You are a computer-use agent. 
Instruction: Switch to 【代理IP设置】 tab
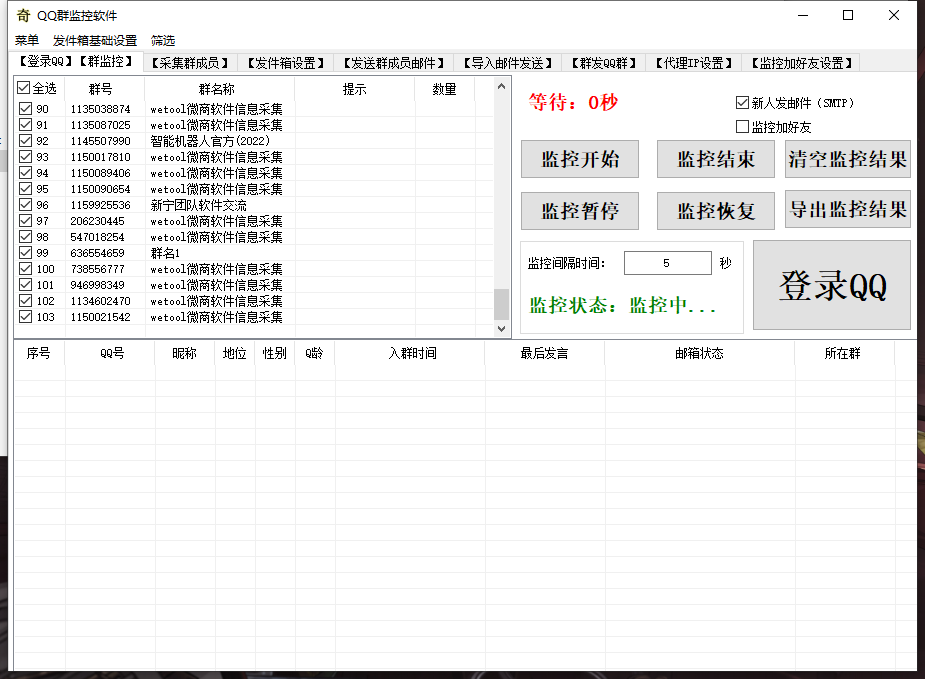(694, 63)
